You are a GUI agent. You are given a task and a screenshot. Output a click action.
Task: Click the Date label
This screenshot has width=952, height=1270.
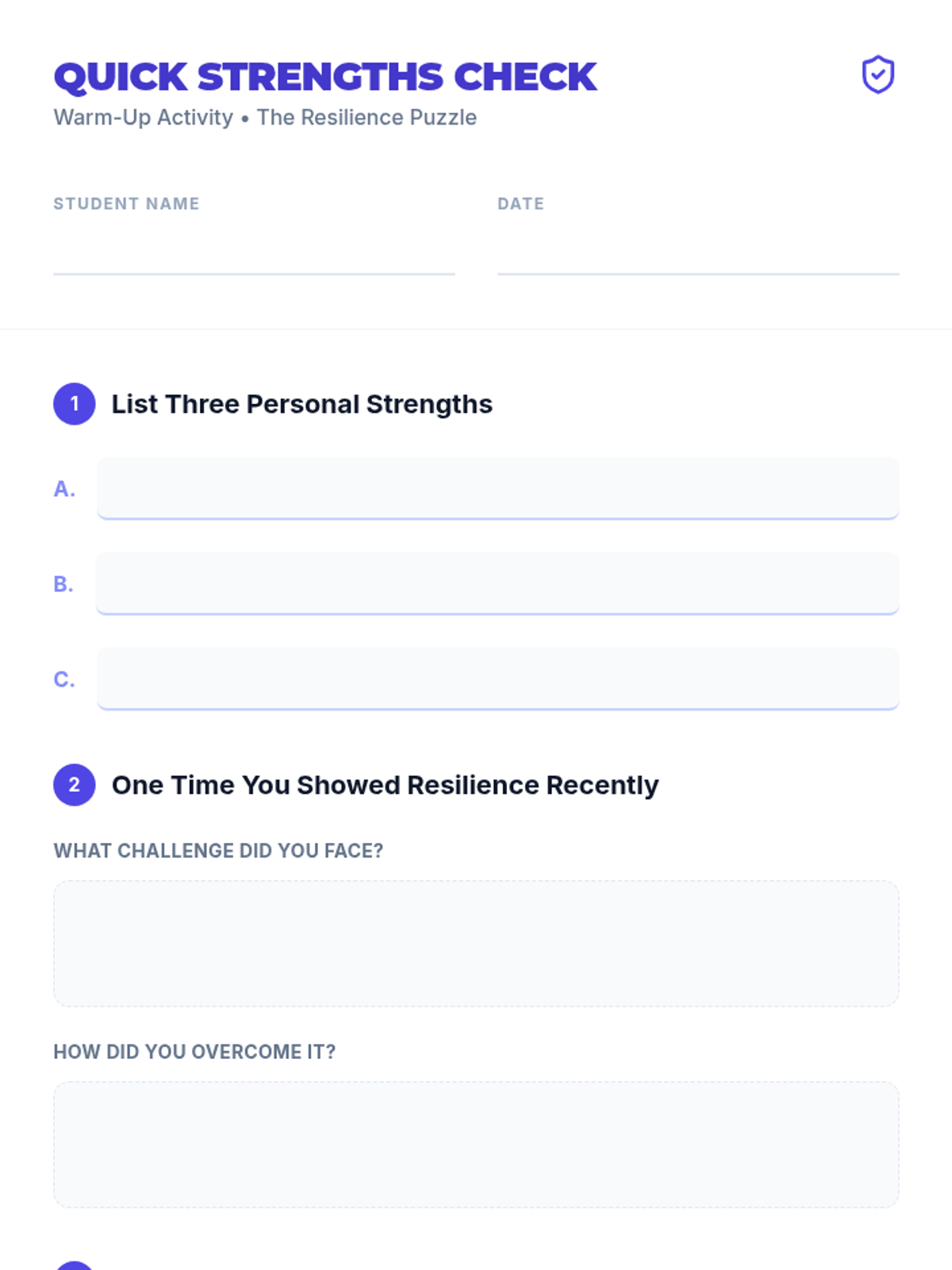(520, 204)
